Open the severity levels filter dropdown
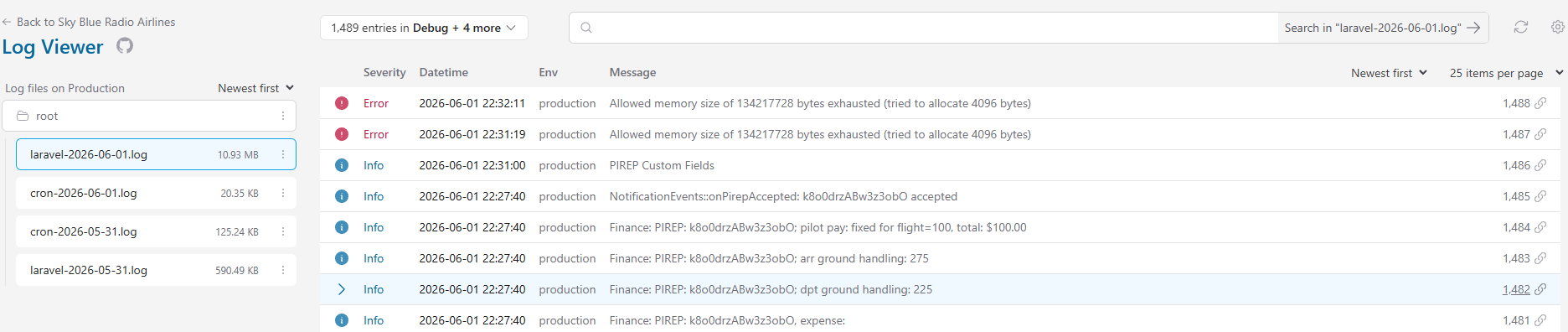The image size is (1568, 332). 424,28
